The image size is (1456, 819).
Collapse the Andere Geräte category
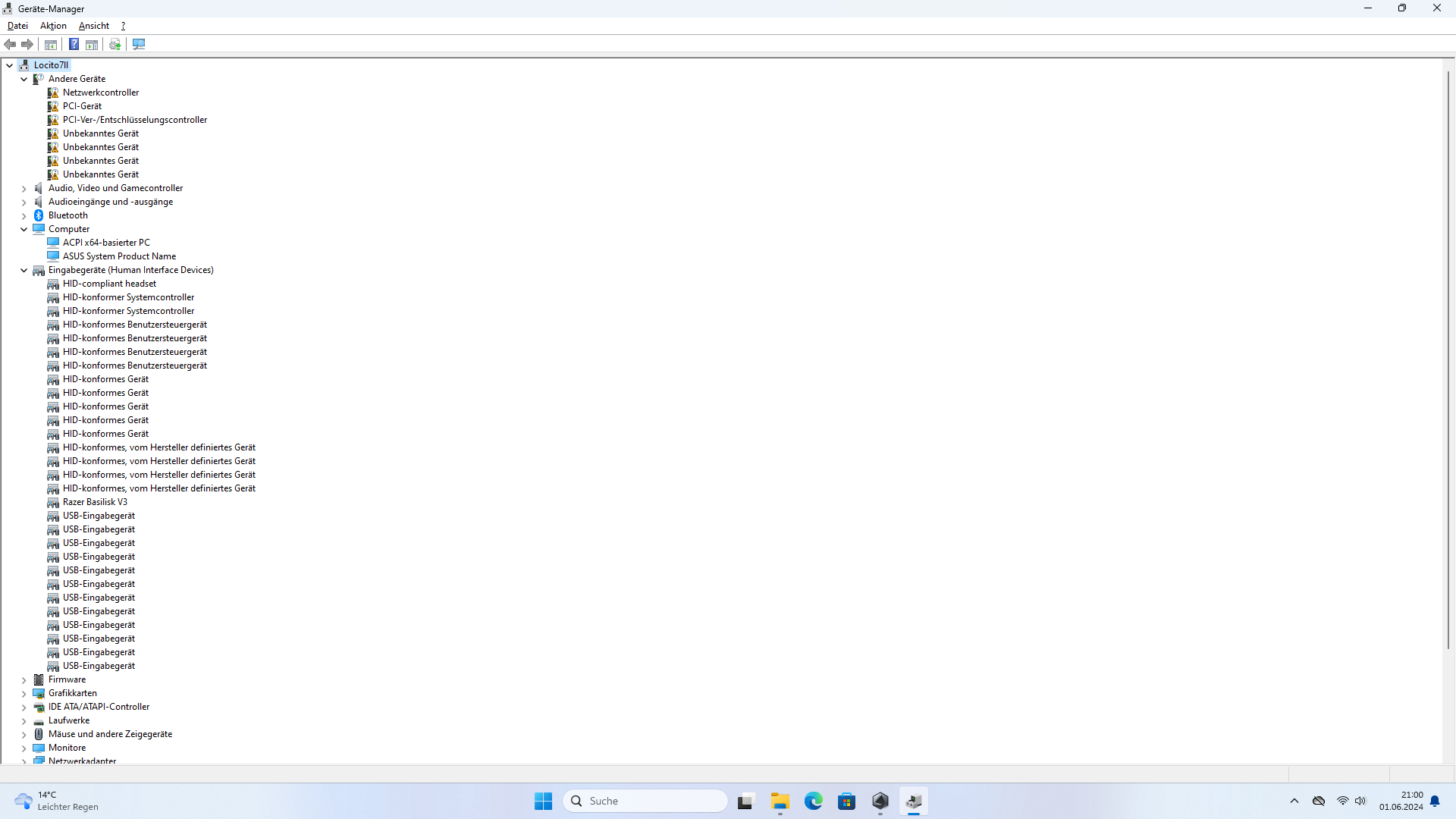point(24,79)
